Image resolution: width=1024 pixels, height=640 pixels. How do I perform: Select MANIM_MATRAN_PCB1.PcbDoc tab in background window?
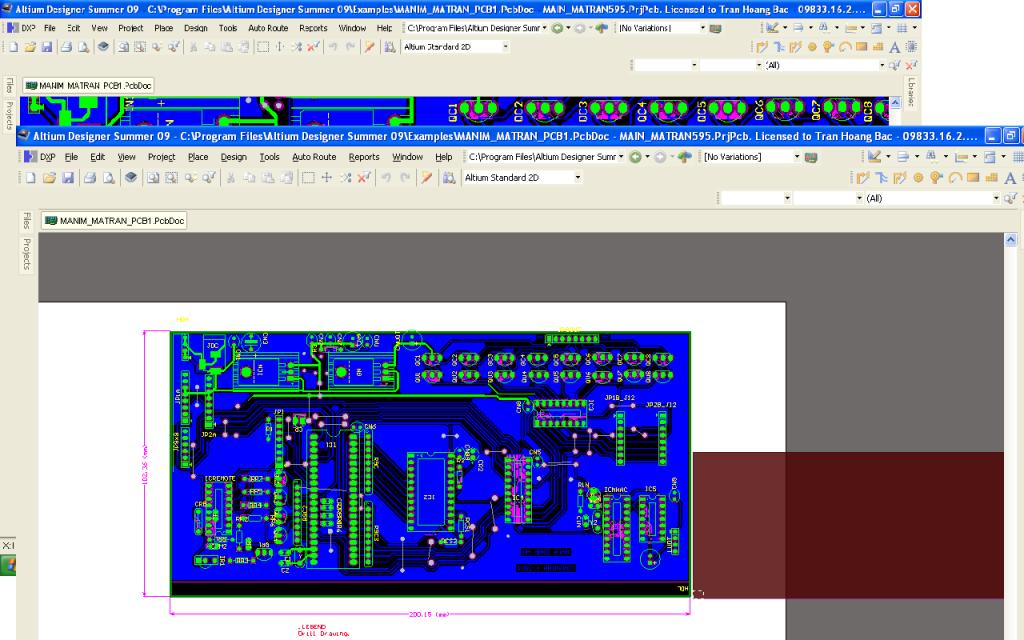pyautogui.click(x=89, y=86)
